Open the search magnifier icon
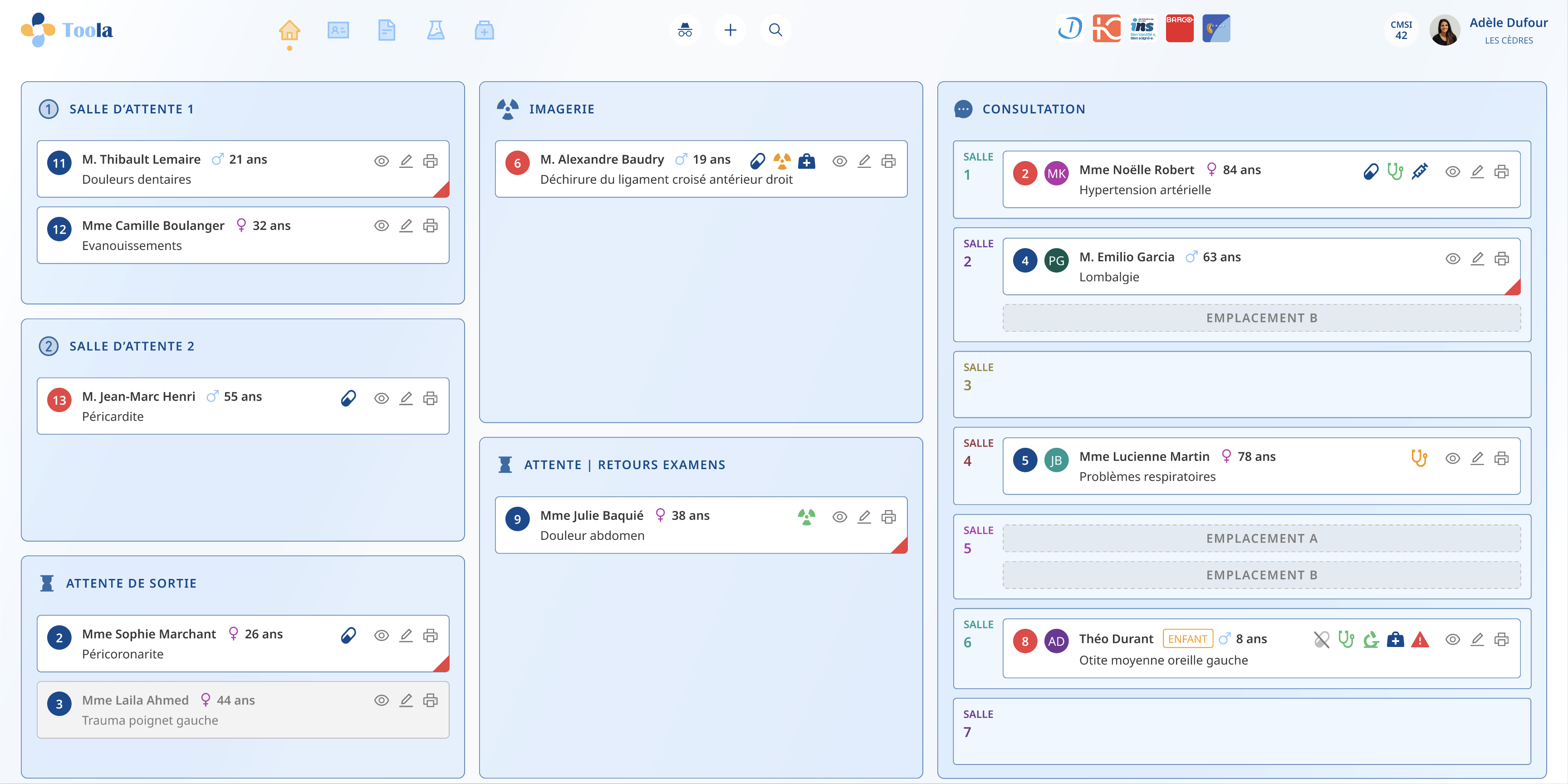 pyautogui.click(x=775, y=30)
